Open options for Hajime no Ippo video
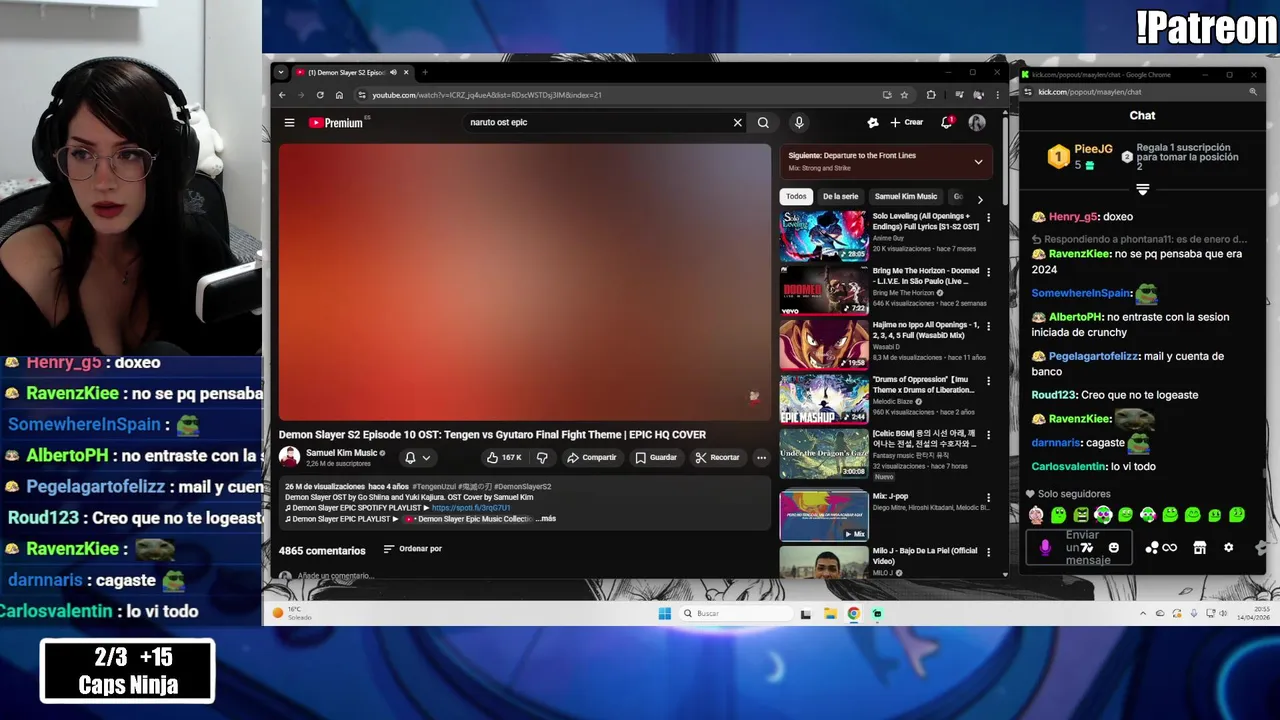The height and width of the screenshot is (720, 1280). [x=988, y=327]
